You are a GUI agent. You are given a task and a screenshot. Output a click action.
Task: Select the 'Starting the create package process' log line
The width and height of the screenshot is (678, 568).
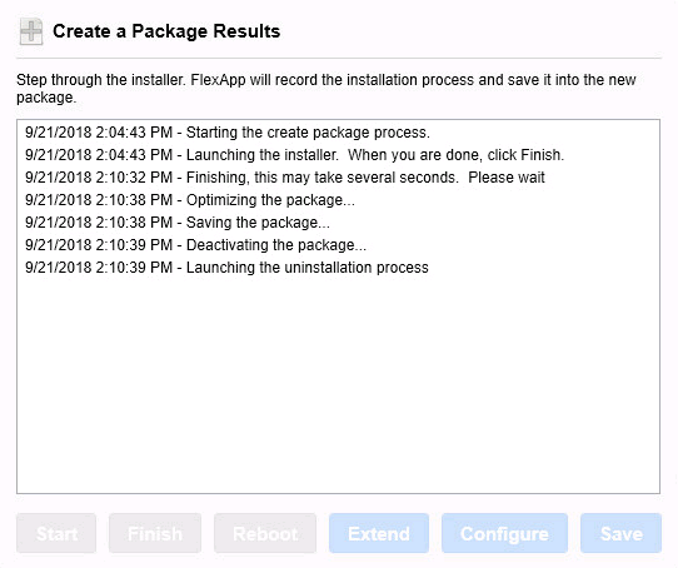(227, 132)
